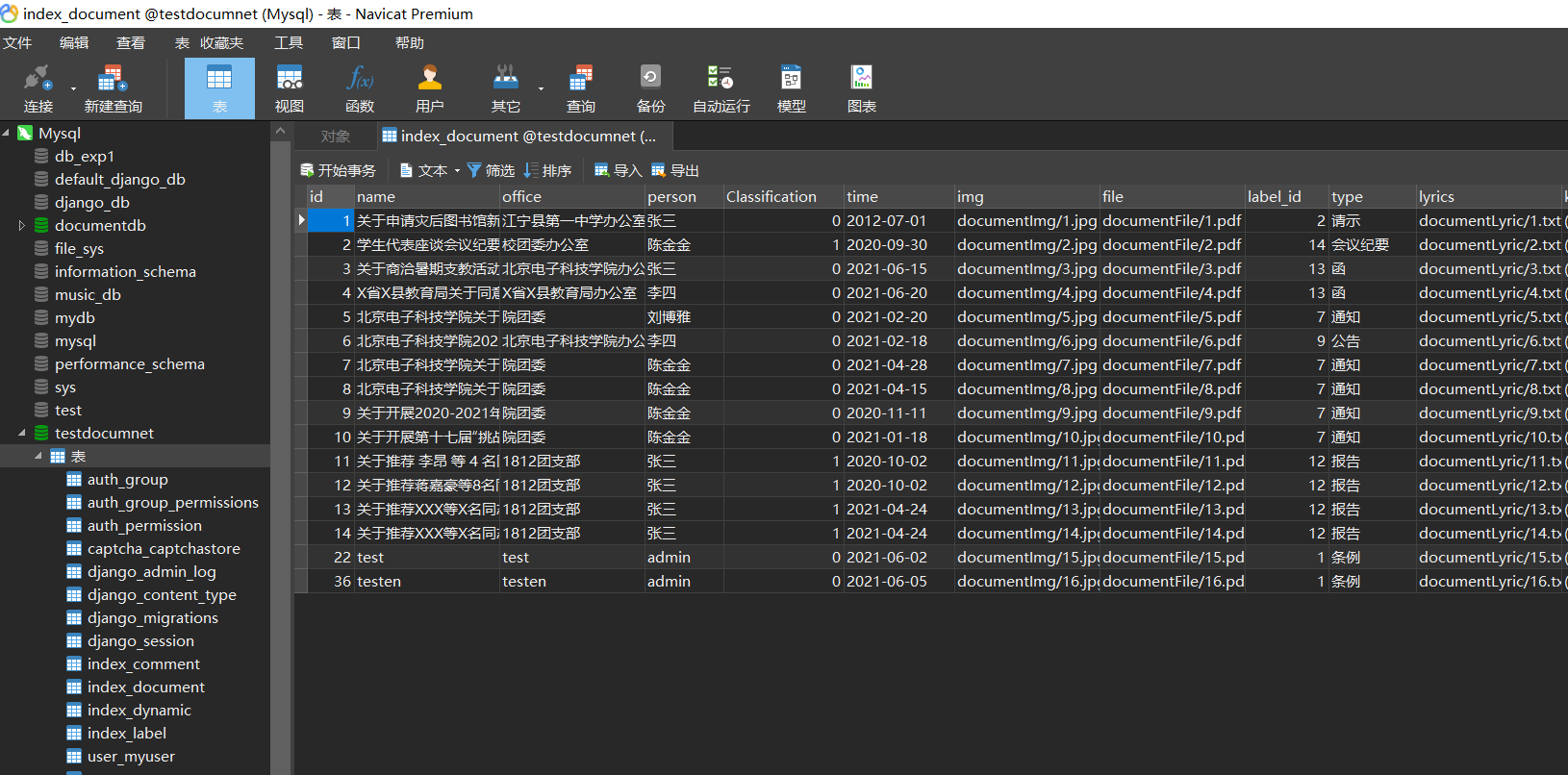Open the Edit (编辑) menu
1568x775 pixels.
click(74, 43)
